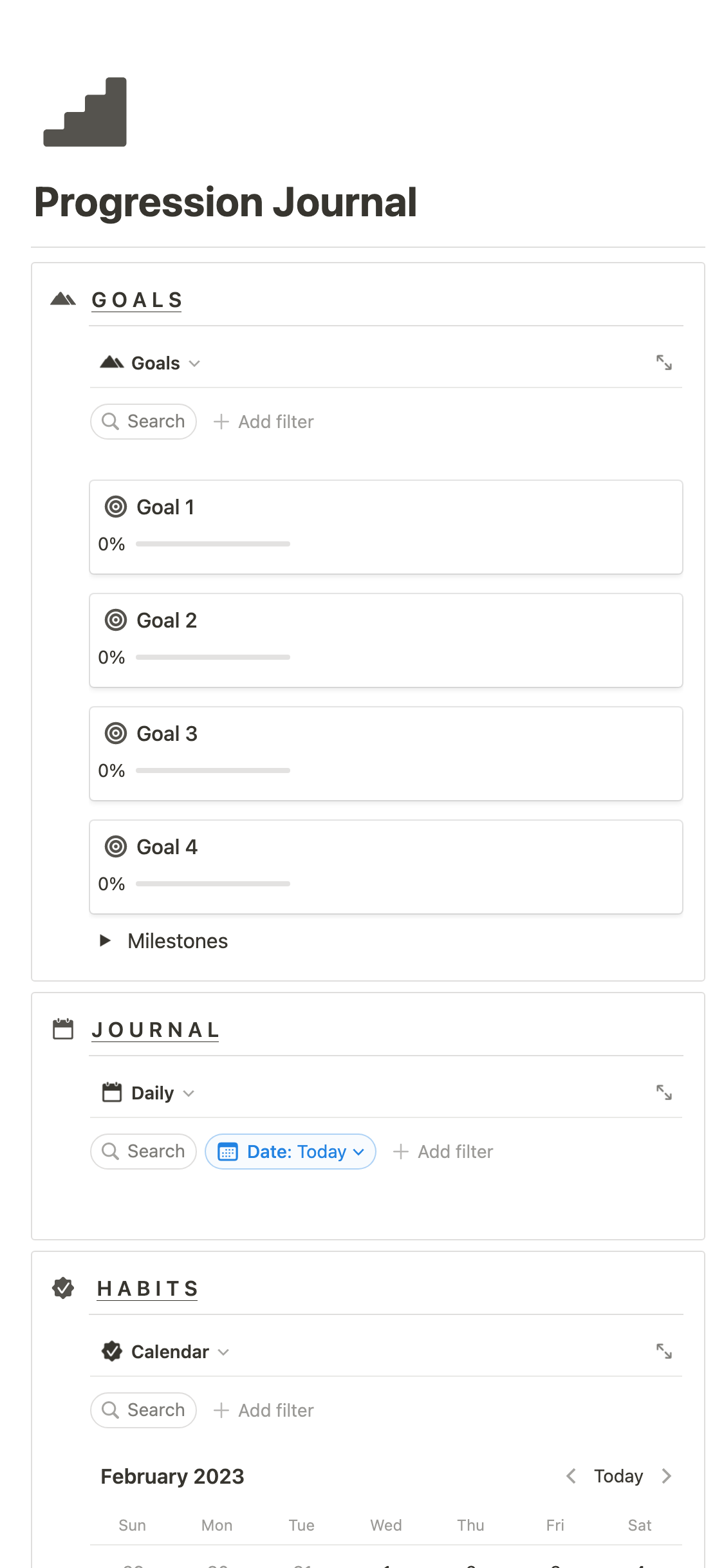Viewport: 724px width, 1568px height.
Task: Expand the Milestones toggle
Action: coord(106,941)
